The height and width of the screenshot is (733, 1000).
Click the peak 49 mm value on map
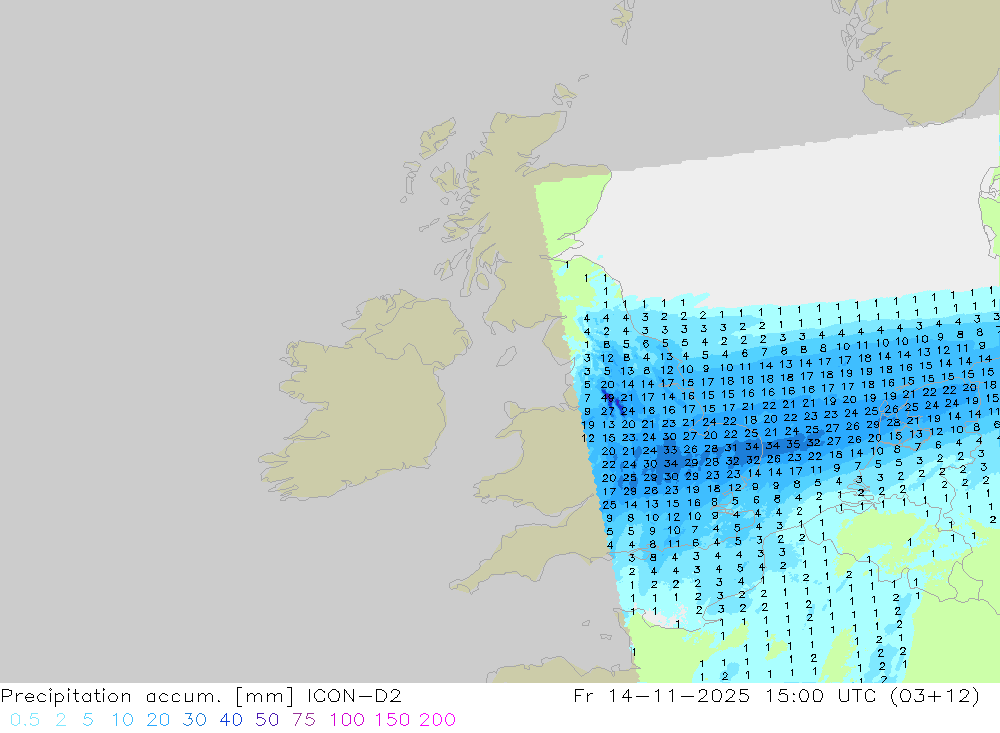pos(608,398)
